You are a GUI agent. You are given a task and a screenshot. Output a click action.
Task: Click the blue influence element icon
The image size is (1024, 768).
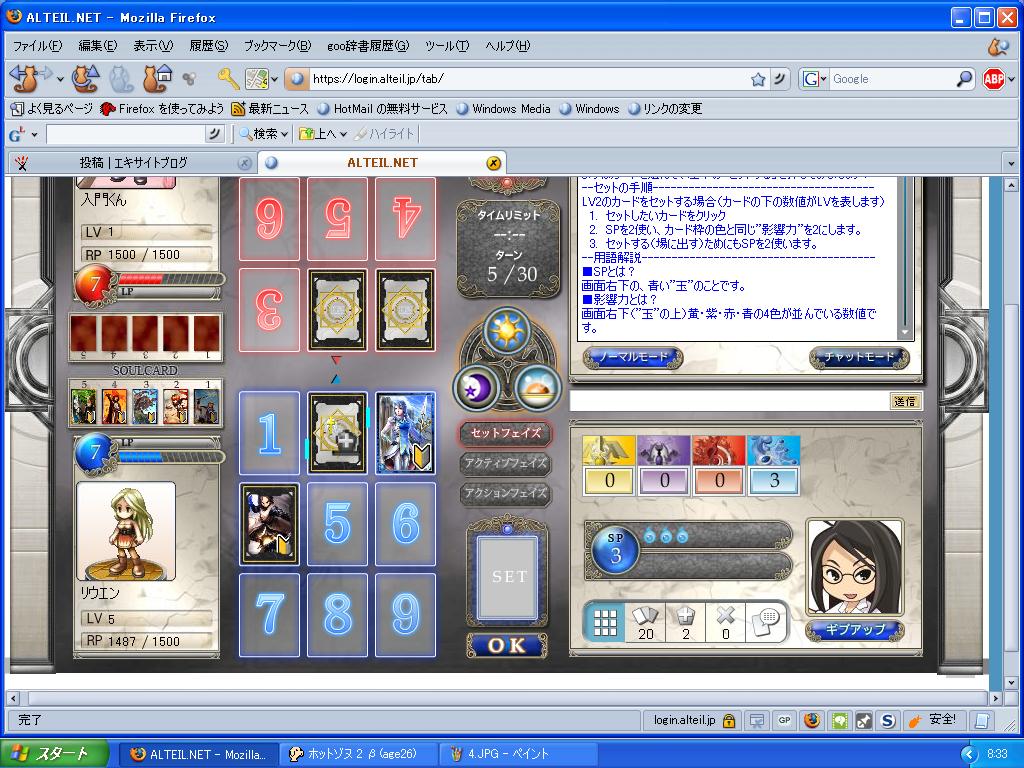(x=774, y=451)
